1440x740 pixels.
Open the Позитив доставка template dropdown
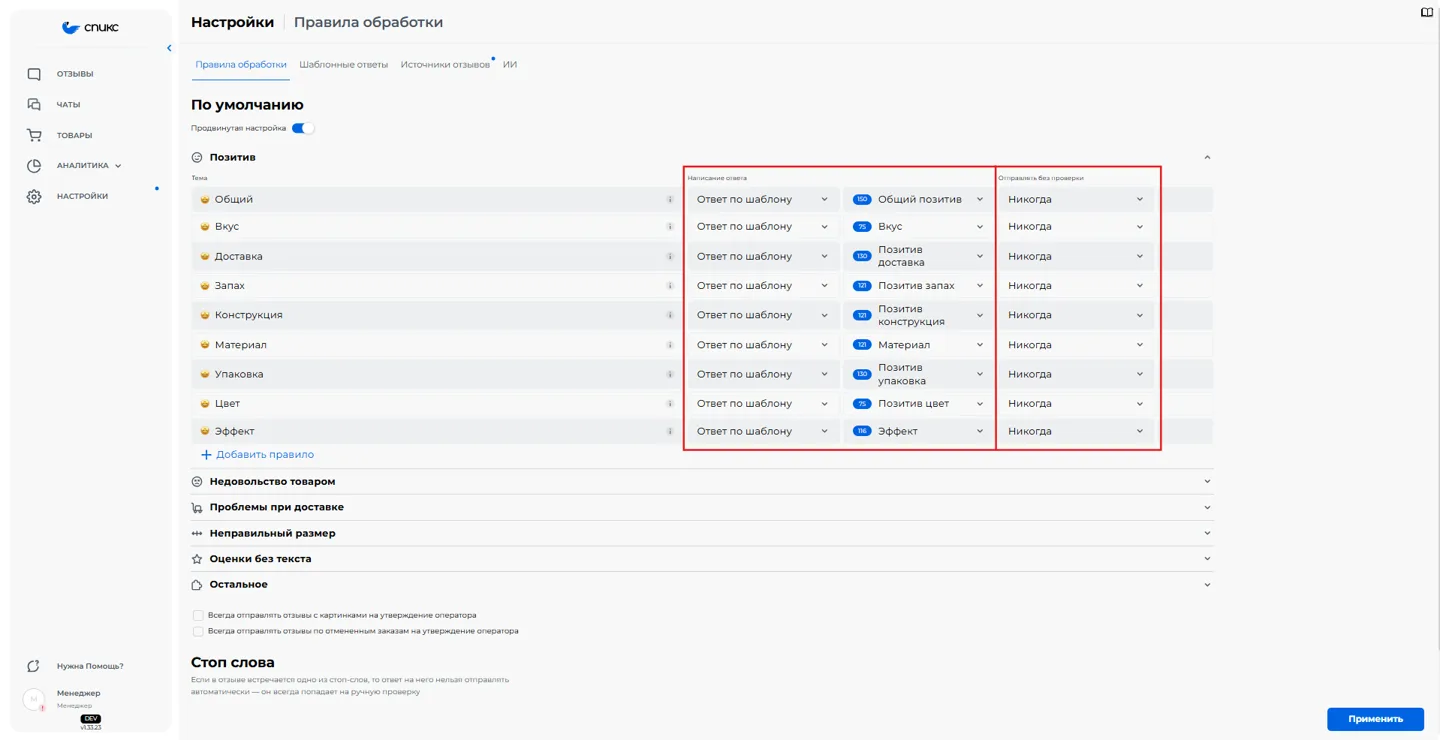917,256
